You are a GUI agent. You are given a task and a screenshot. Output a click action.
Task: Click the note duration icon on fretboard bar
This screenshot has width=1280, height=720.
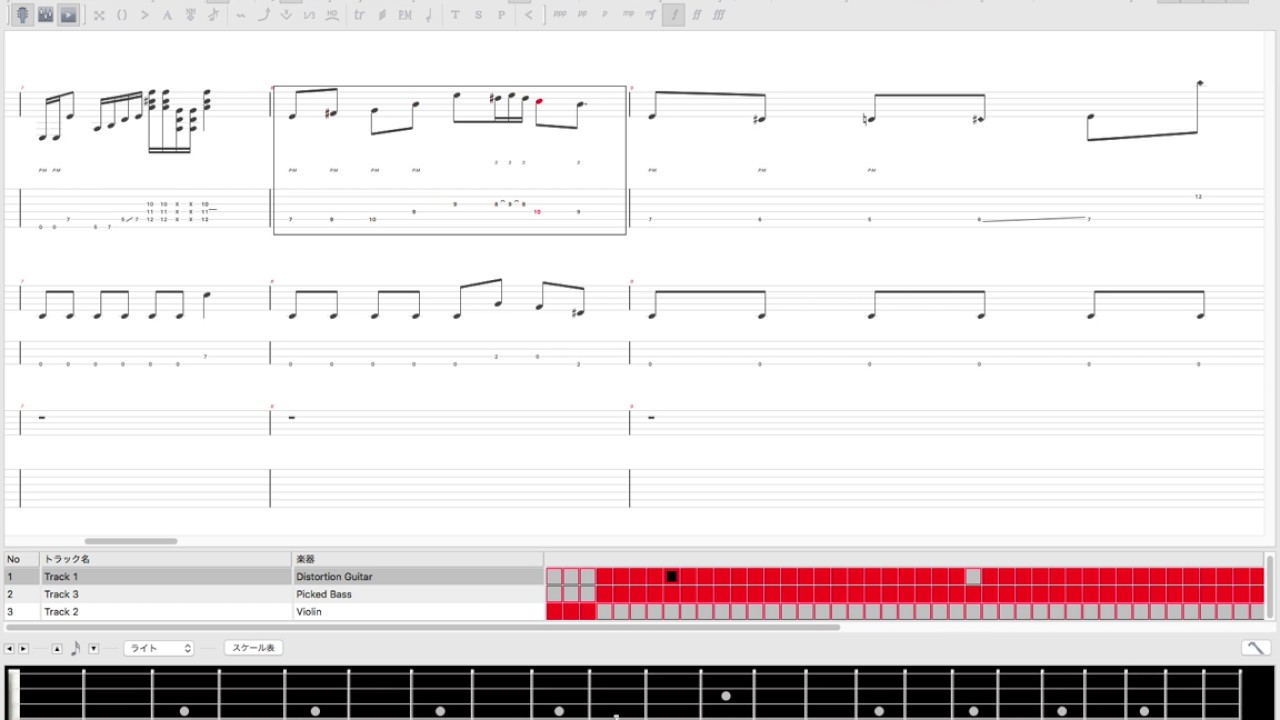[75, 648]
